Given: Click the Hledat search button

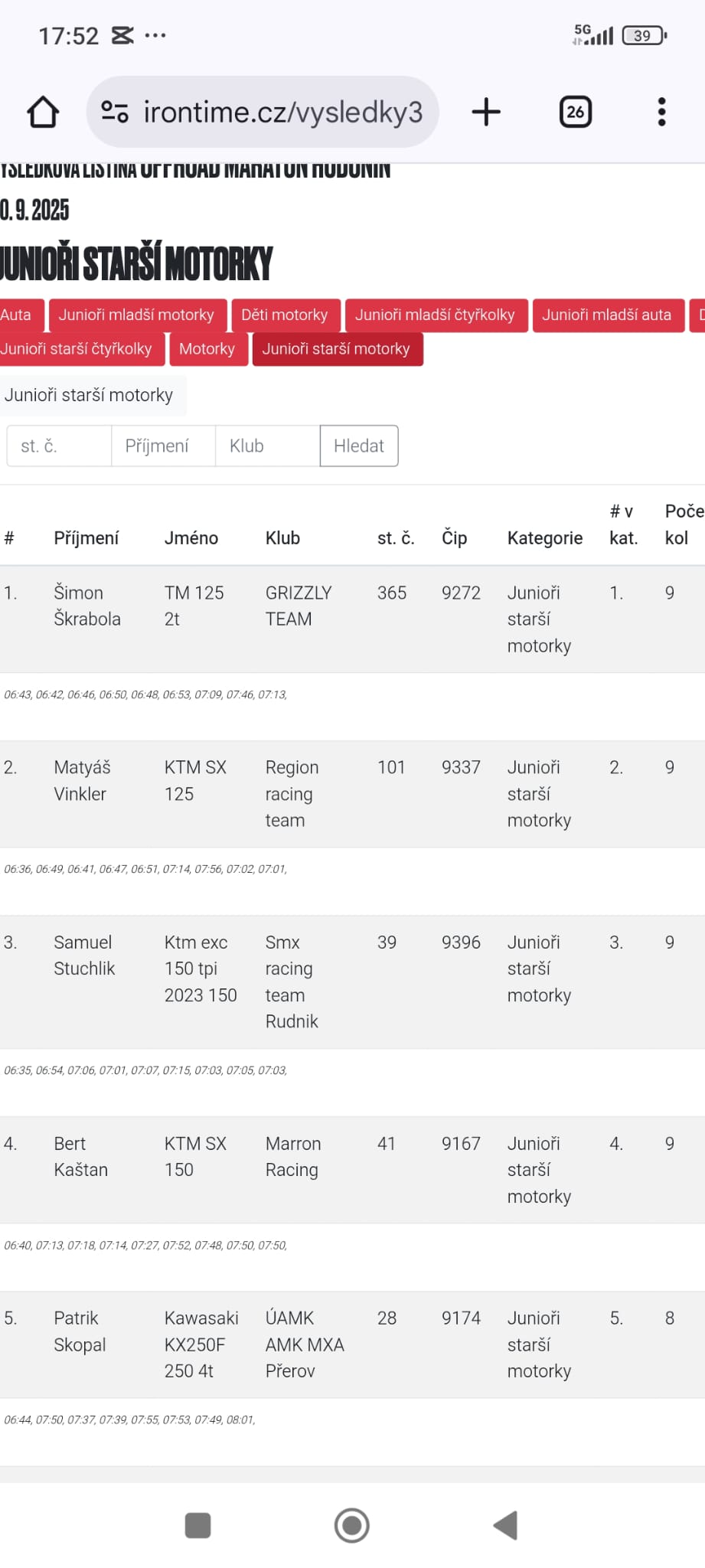Looking at the screenshot, I should point(358,446).
